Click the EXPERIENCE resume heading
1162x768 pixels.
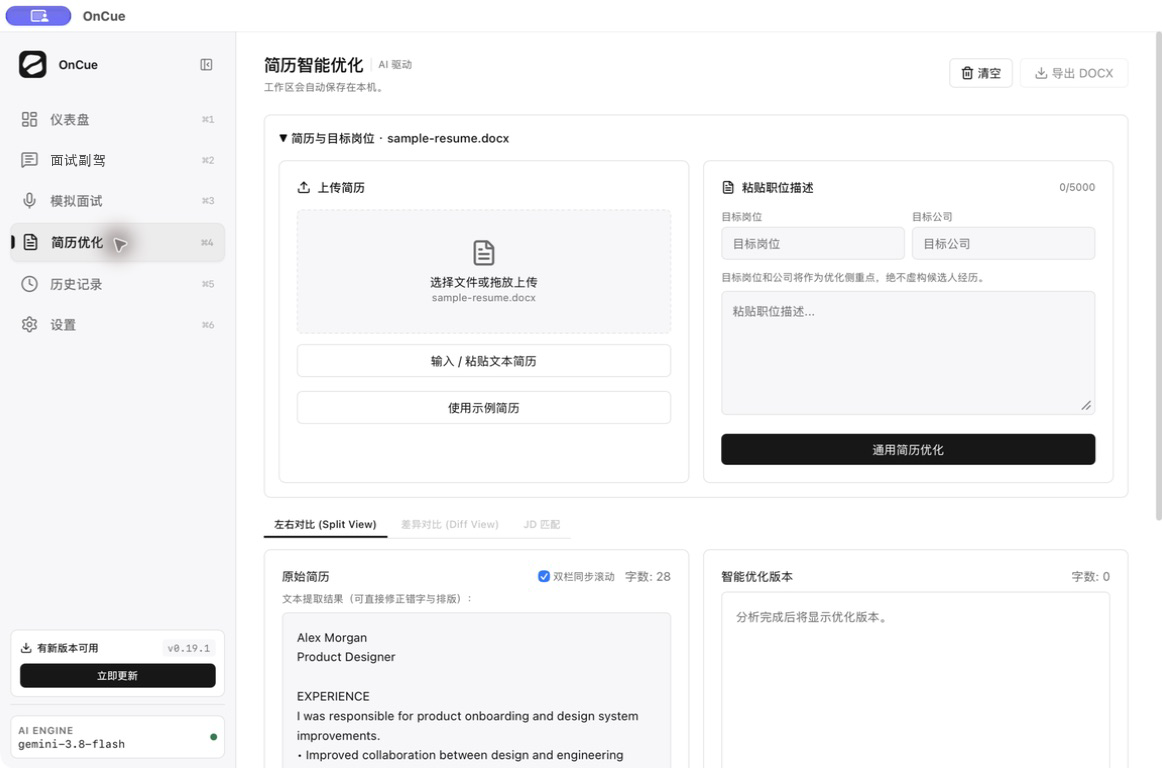point(333,696)
